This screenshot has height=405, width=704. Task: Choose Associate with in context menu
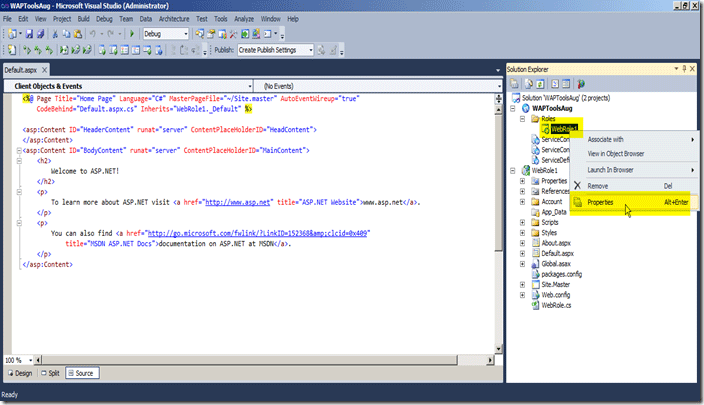(x=634, y=140)
